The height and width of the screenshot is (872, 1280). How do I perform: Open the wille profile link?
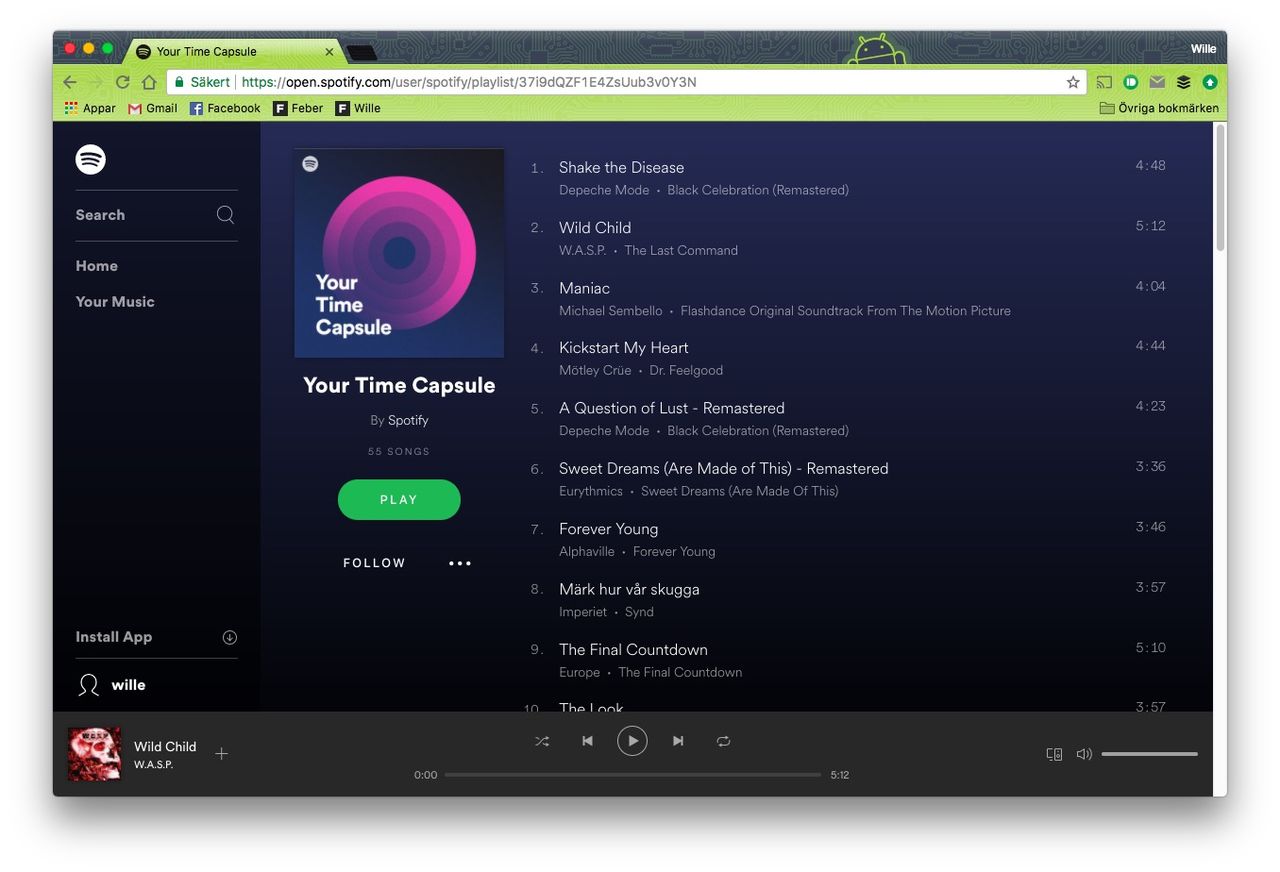coord(128,685)
